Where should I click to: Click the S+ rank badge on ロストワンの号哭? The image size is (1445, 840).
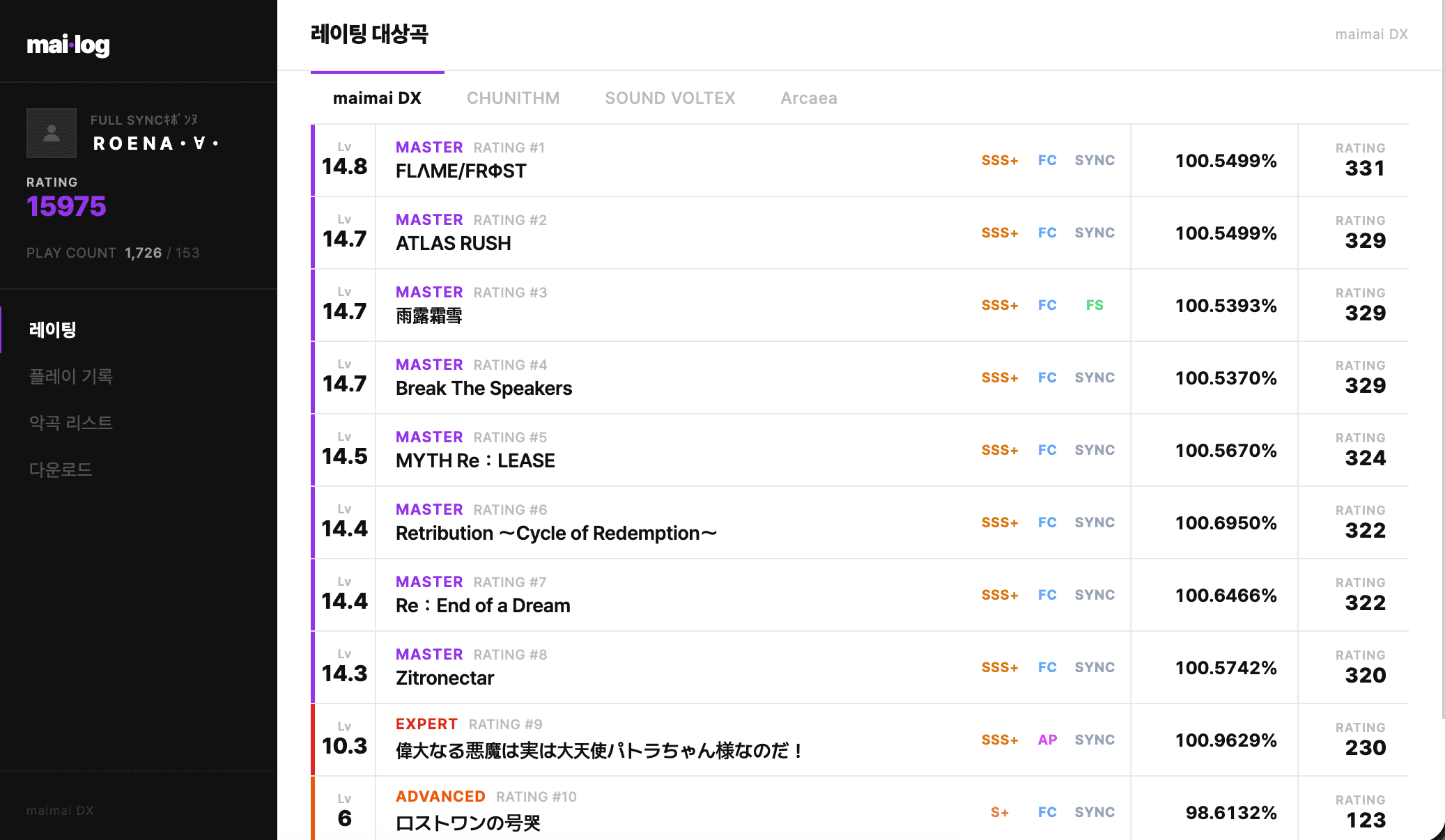(x=1000, y=812)
